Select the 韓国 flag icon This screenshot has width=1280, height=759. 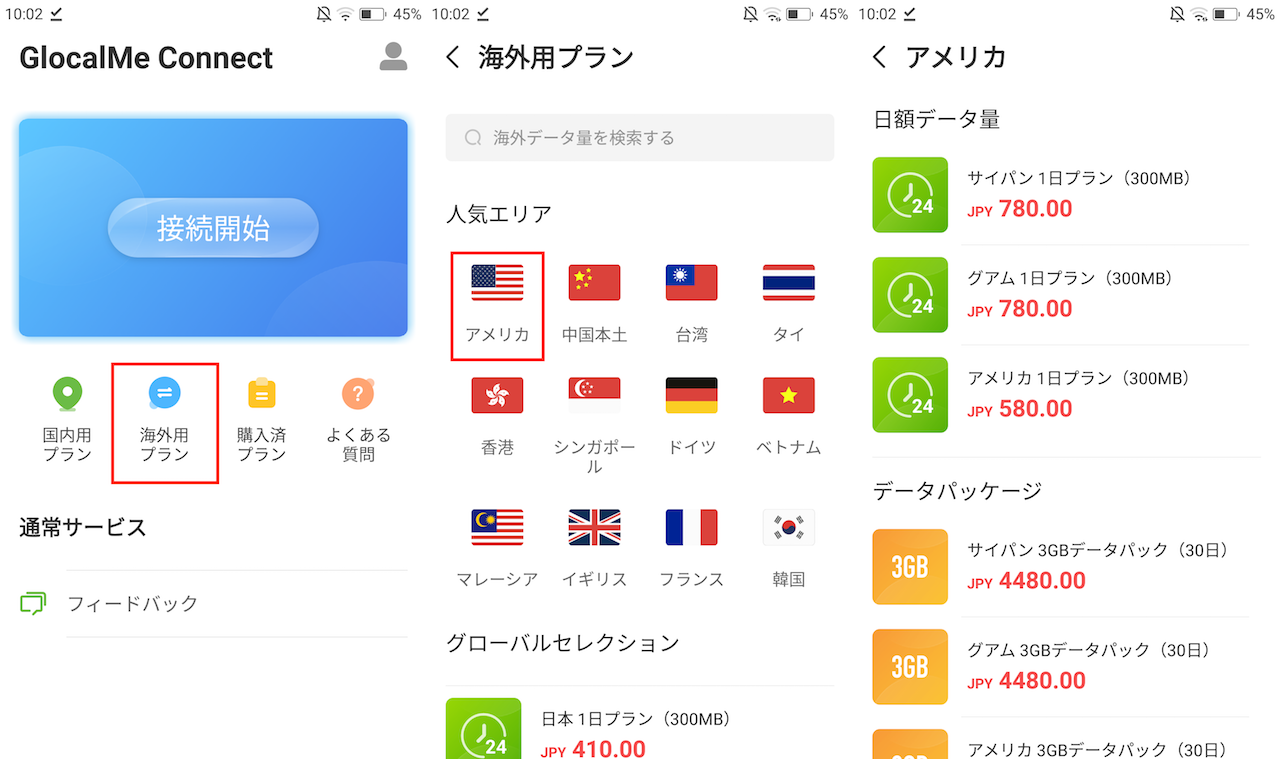coord(788,527)
